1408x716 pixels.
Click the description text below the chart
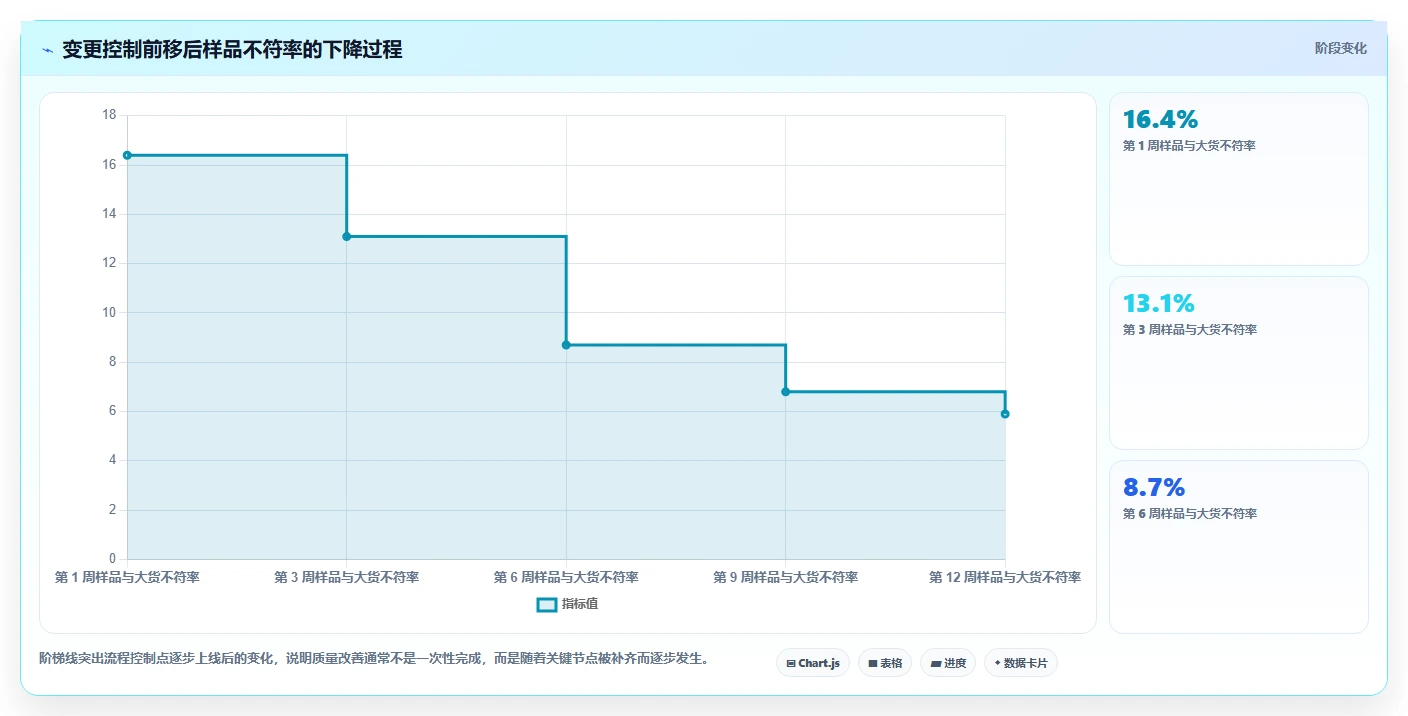374,659
